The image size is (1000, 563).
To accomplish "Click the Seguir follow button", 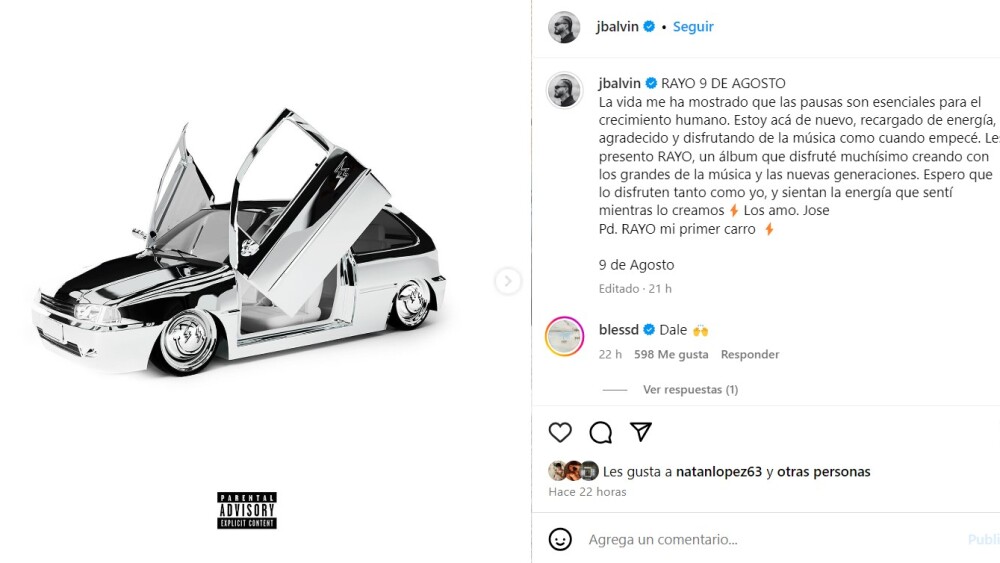I will [x=693, y=27].
